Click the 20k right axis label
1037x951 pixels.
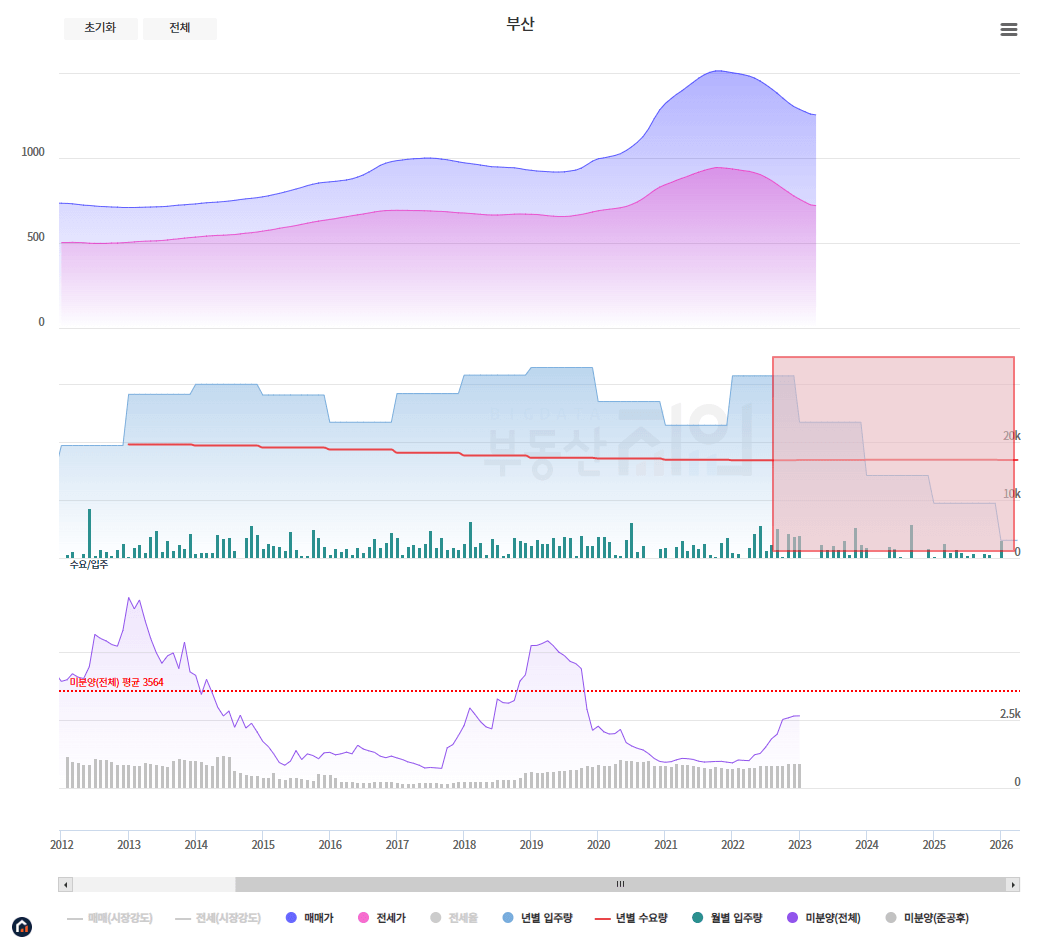[x=1012, y=436]
